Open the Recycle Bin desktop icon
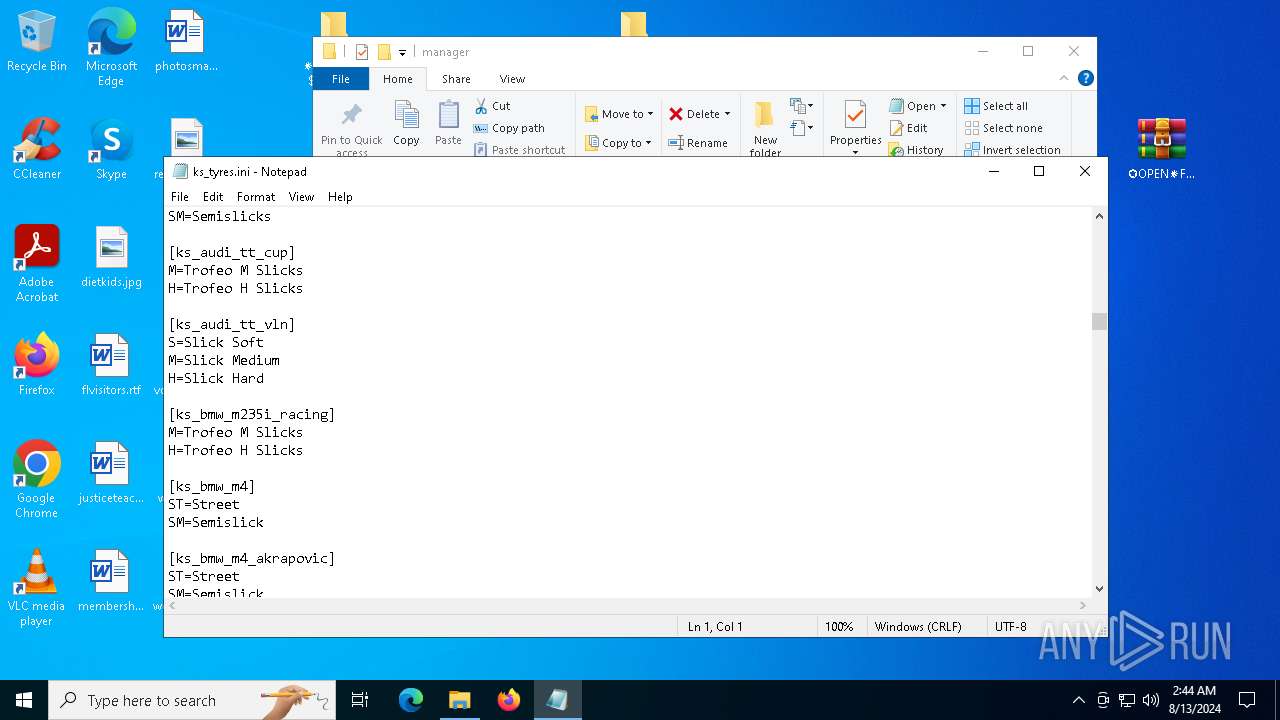This screenshot has height=720, width=1280. [x=37, y=41]
